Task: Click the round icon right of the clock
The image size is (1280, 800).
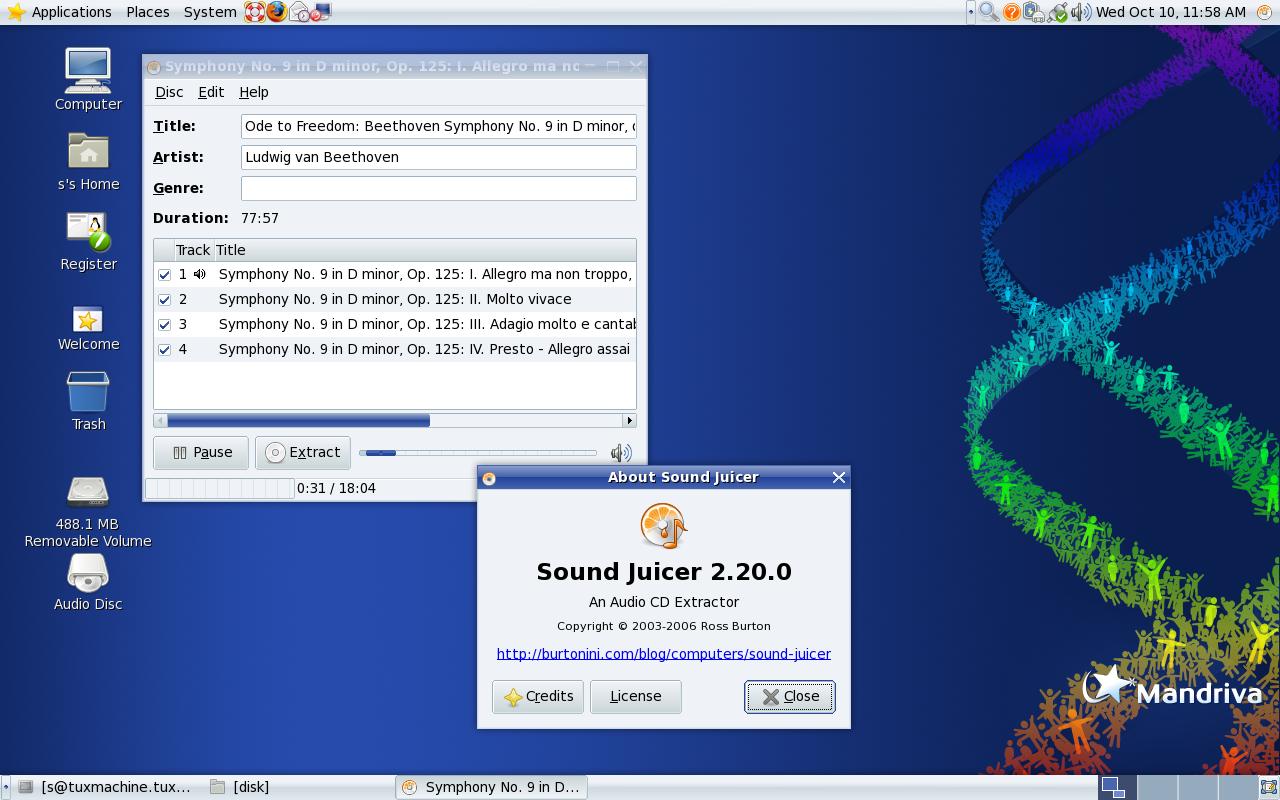Action: click(x=1263, y=12)
